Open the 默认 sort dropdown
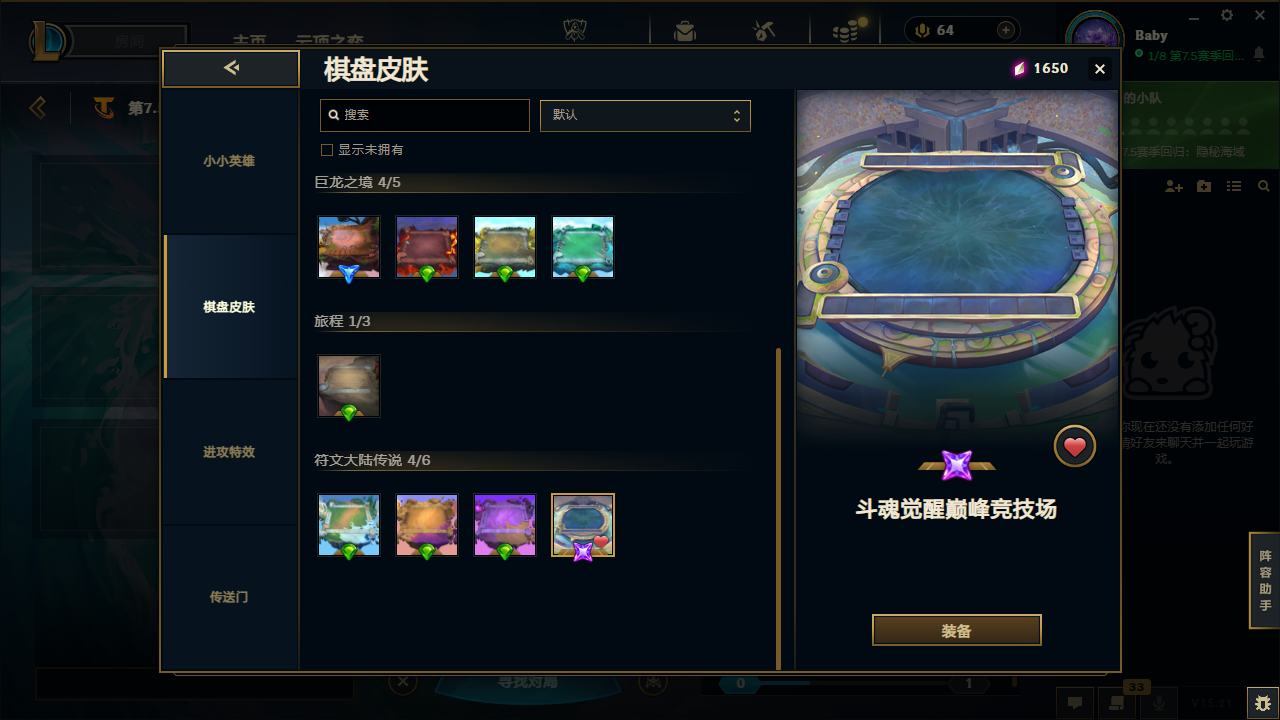 pyautogui.click(x=645, y=115)
